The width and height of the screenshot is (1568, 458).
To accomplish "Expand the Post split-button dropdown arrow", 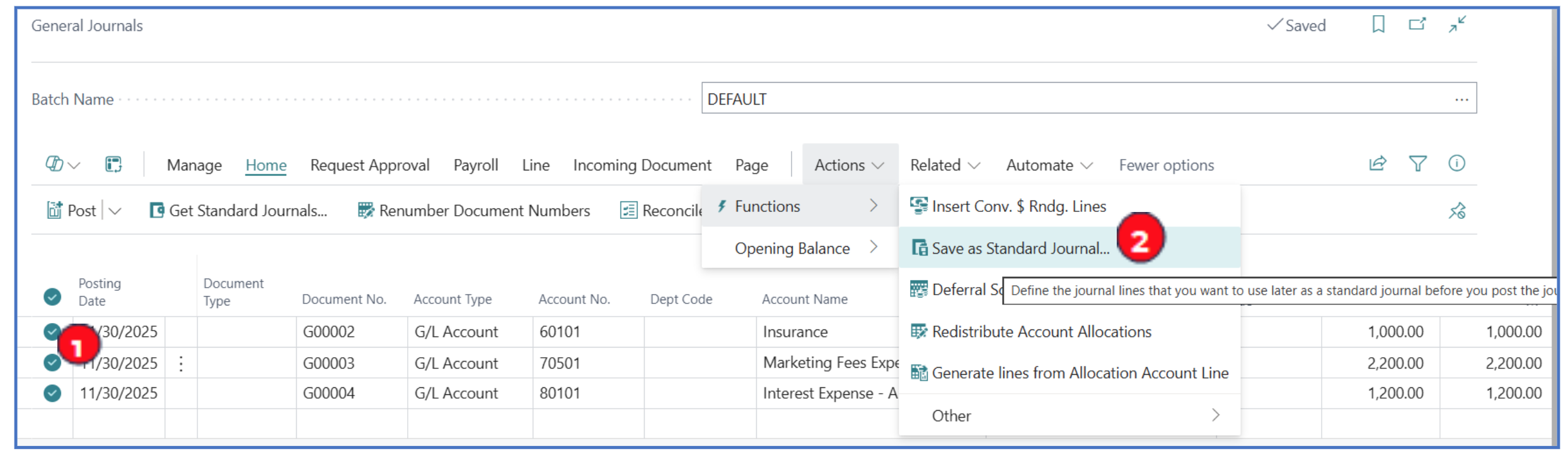I will (x=115, y=211).
